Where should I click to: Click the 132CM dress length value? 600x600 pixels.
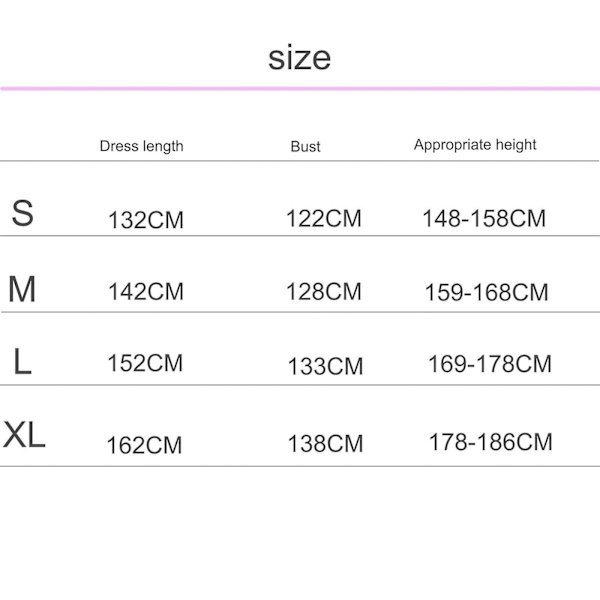pyautogui.click(x=146, y=220)
